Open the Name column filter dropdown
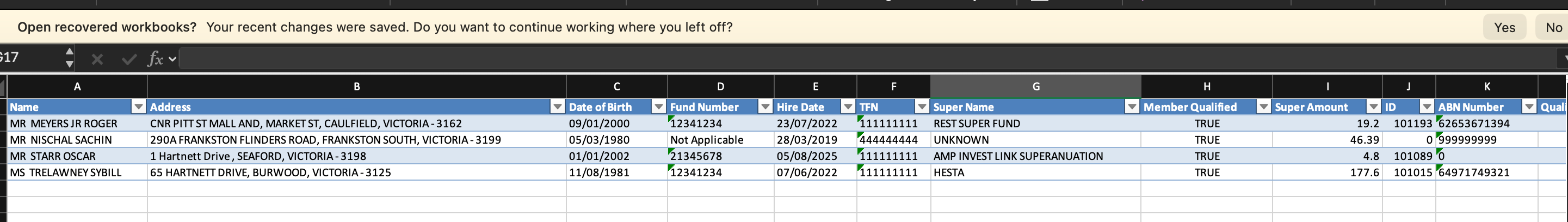 [x=138, y=107]
